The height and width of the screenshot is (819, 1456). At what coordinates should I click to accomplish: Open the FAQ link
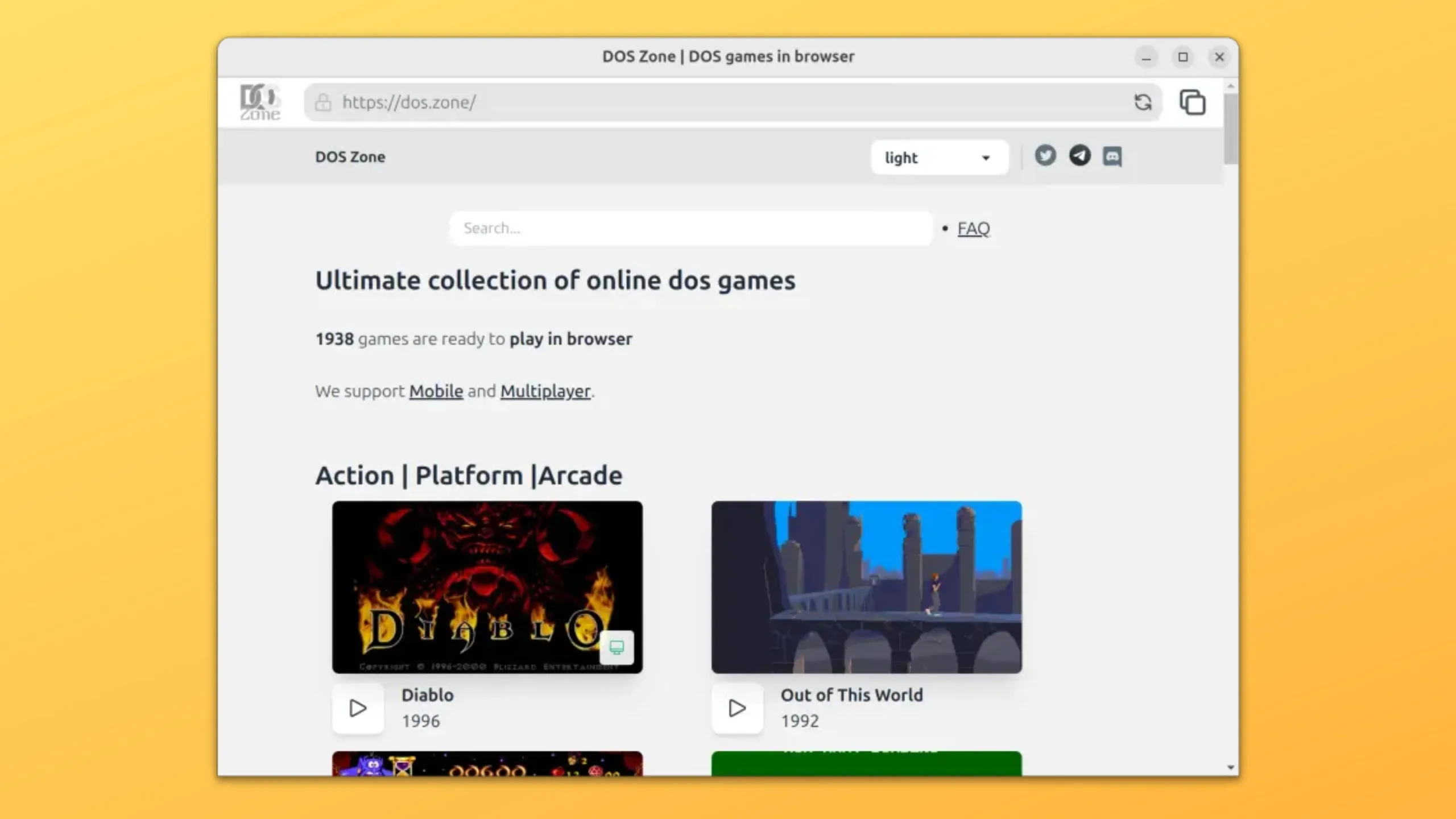974,229
